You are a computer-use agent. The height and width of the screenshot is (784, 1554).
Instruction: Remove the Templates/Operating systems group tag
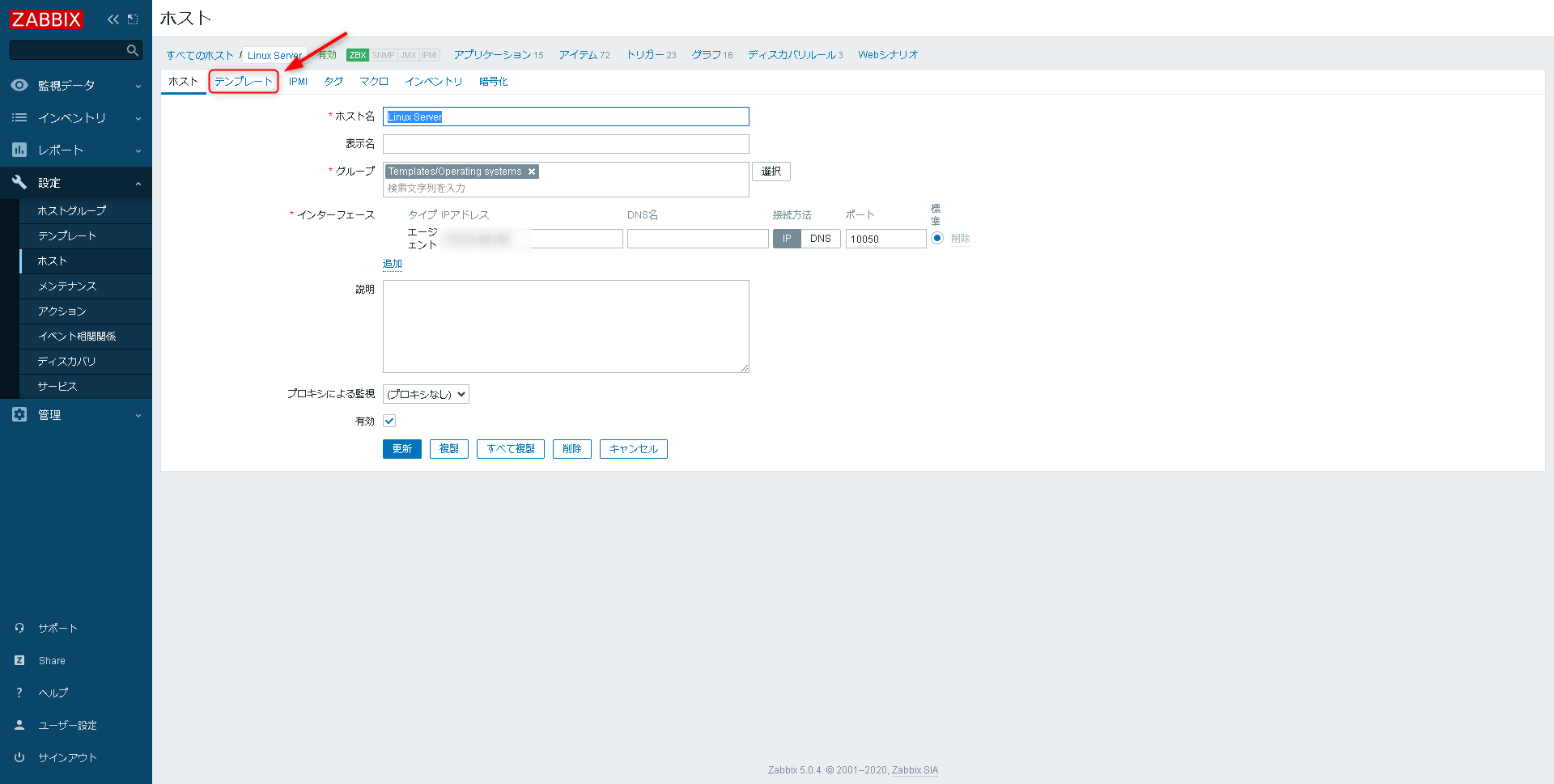(532, 172)
